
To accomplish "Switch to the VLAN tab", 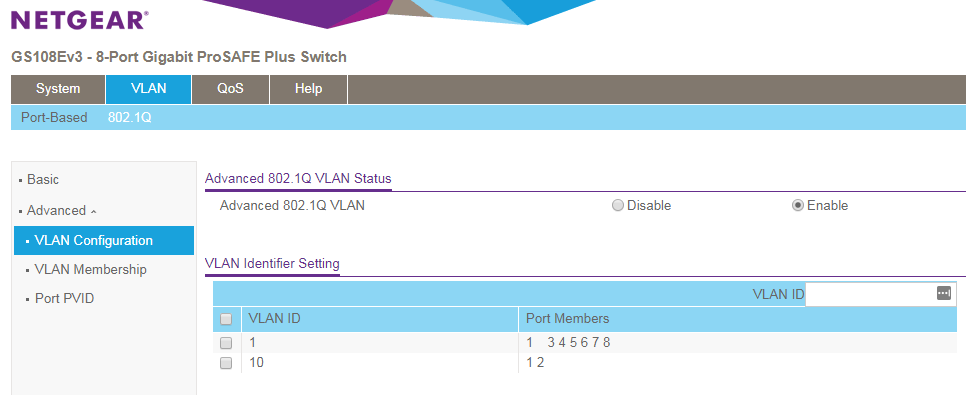I will pos(148,89).
